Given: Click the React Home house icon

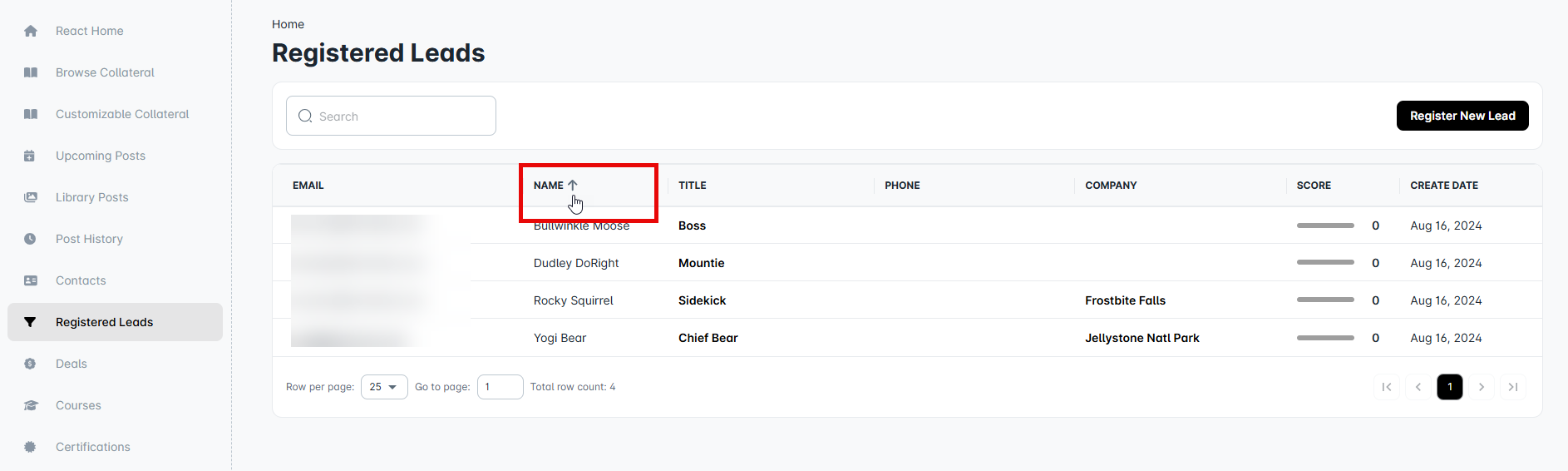Looking at the screenshot, I should [31, 31].
